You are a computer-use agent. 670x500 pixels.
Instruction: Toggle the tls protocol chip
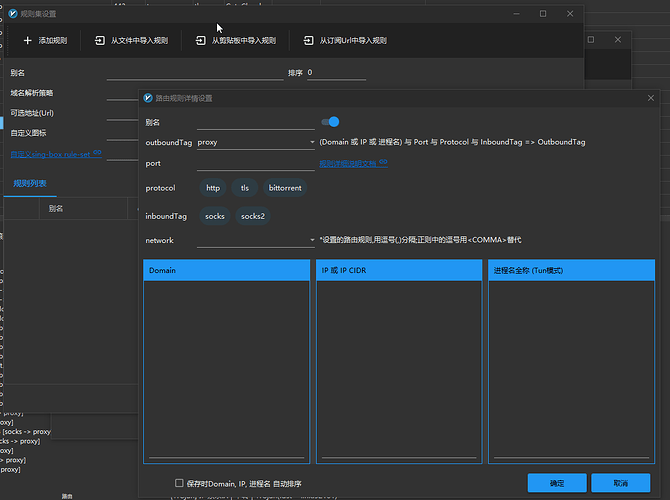coord(244,188)
